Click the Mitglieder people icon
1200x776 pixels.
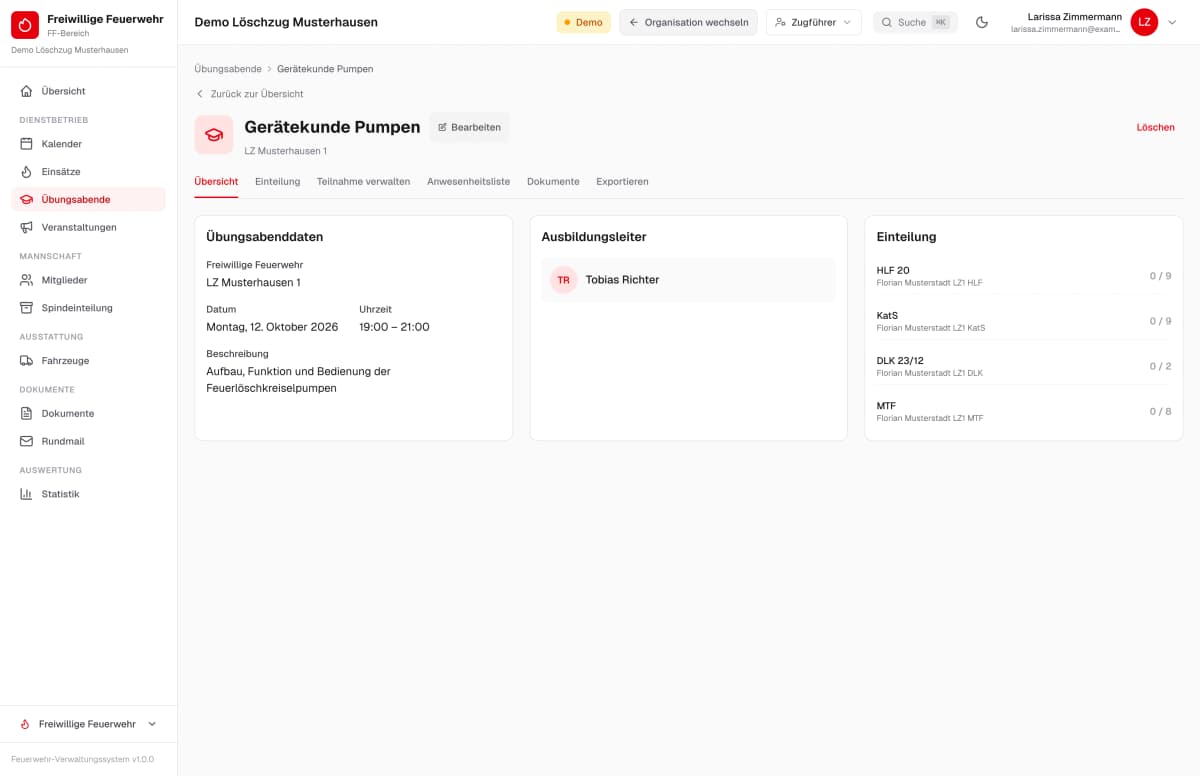click(27, 280)
